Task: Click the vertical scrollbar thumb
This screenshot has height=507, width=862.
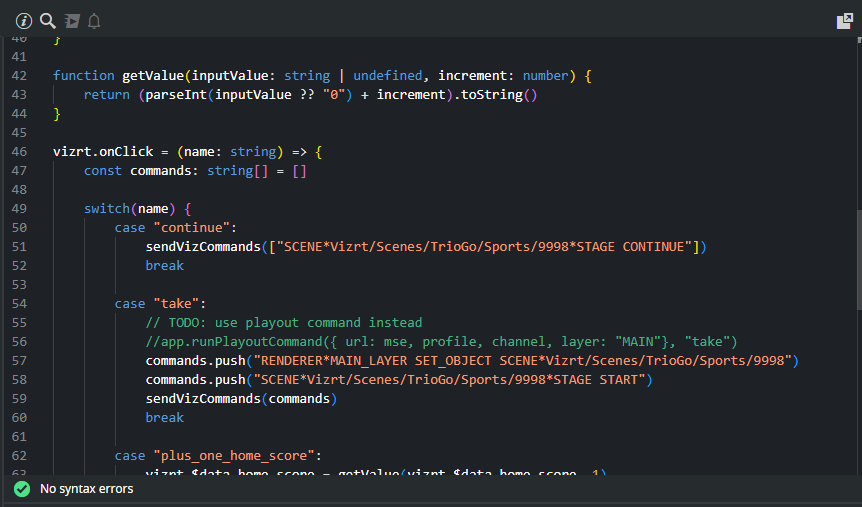Action: click(856, 170)
